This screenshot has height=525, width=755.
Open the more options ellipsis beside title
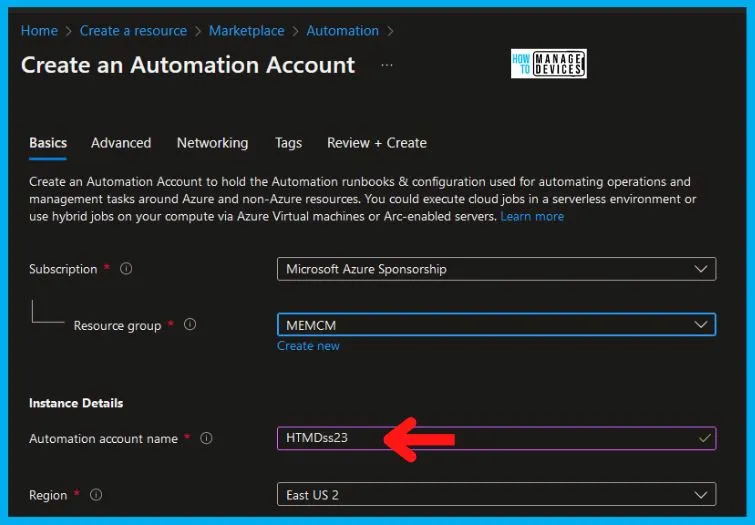click(387, 65)
